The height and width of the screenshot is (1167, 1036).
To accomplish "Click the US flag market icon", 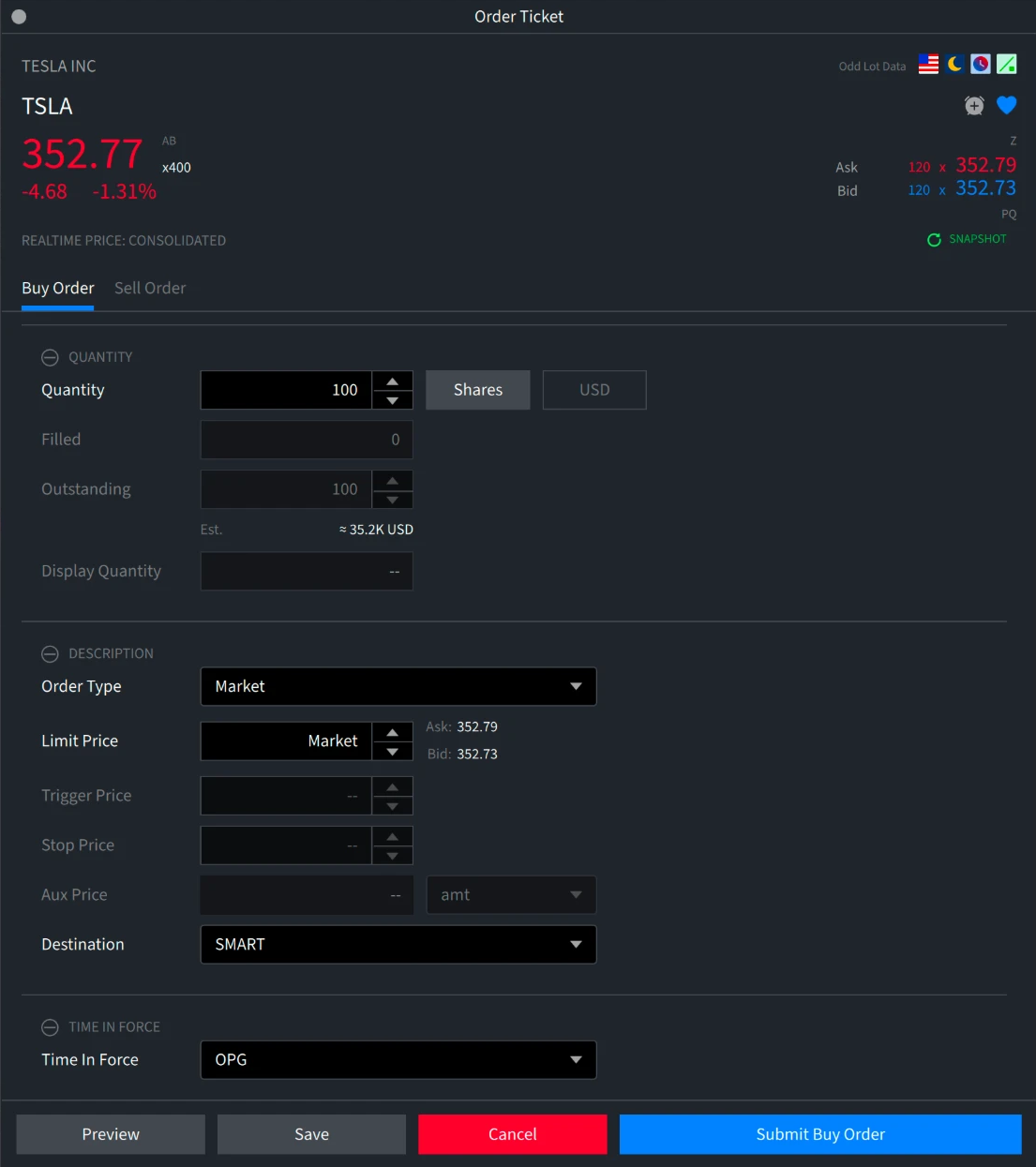I will [928, 64].
